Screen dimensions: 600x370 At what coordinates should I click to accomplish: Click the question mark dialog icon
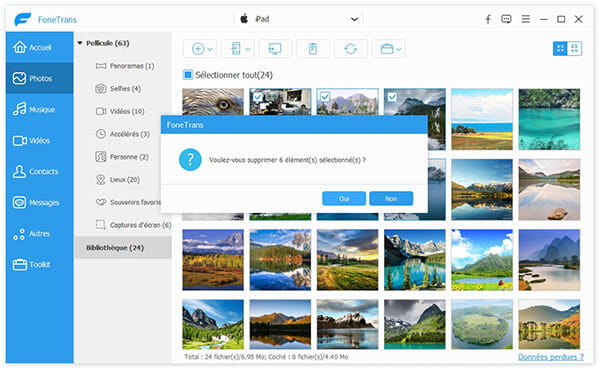click(190, 160)
